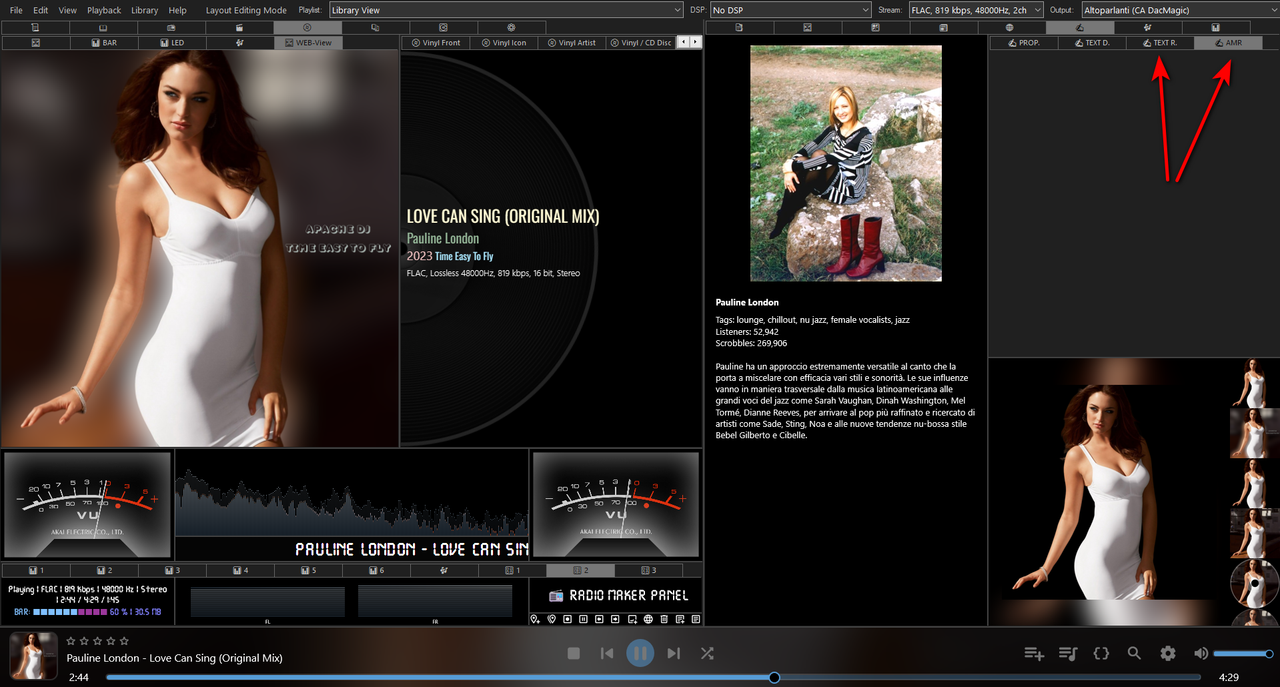Select the Vinyl Artist tab

[x=572, y=43]
